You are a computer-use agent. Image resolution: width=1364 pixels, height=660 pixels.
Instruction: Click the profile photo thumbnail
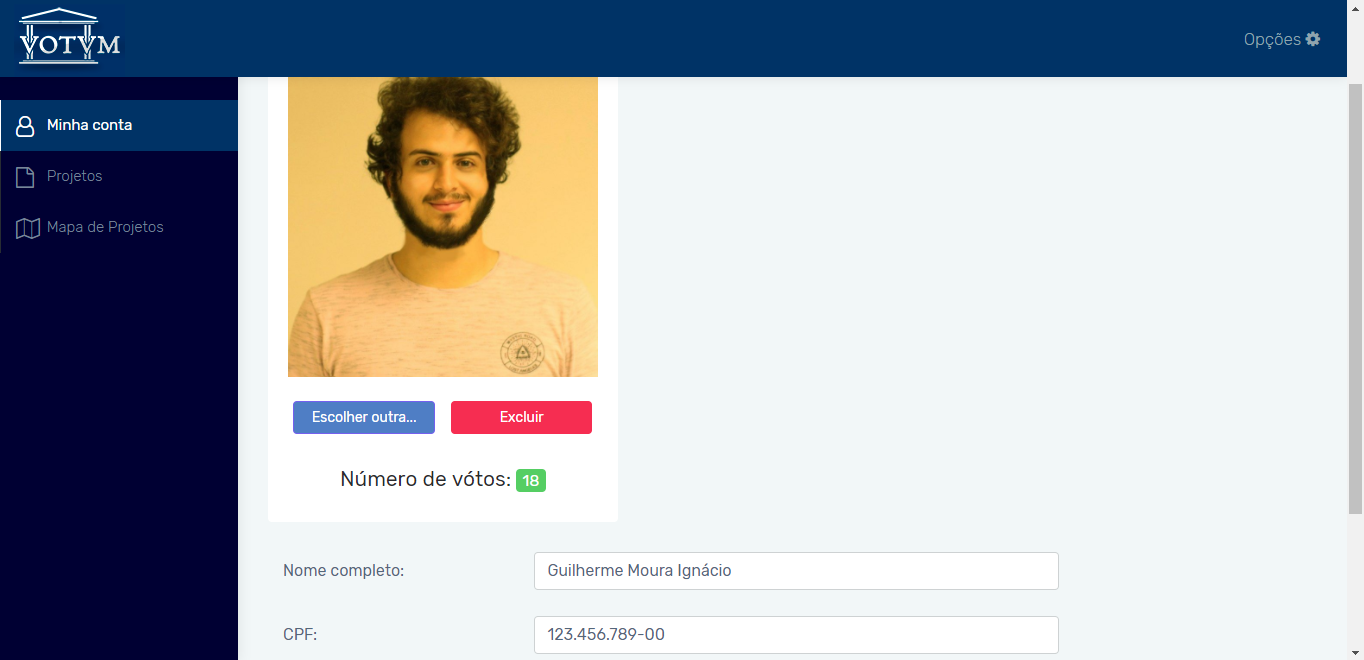click(443, 227)
